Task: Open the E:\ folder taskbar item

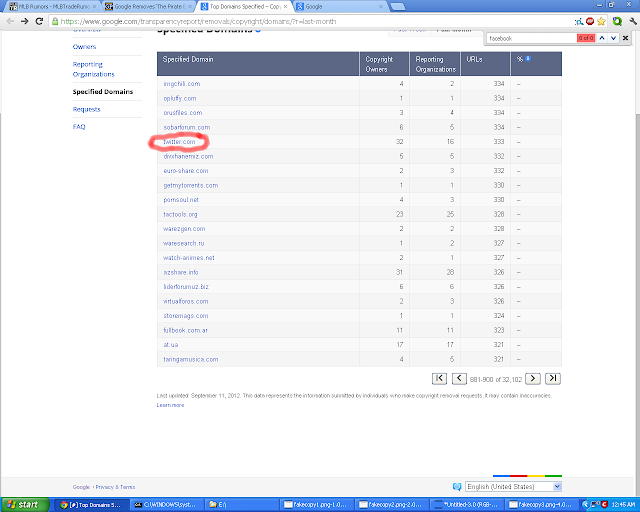Action: [241, 505]
